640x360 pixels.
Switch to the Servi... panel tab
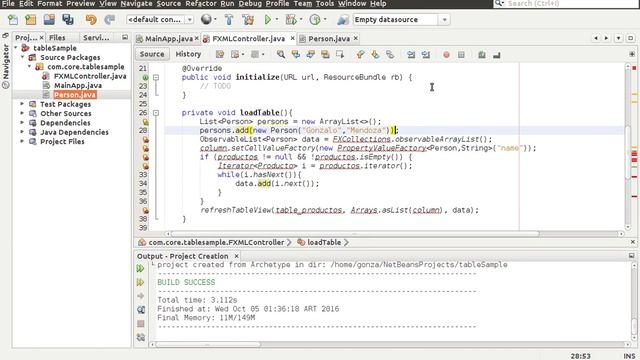click(x=96, y=38)
